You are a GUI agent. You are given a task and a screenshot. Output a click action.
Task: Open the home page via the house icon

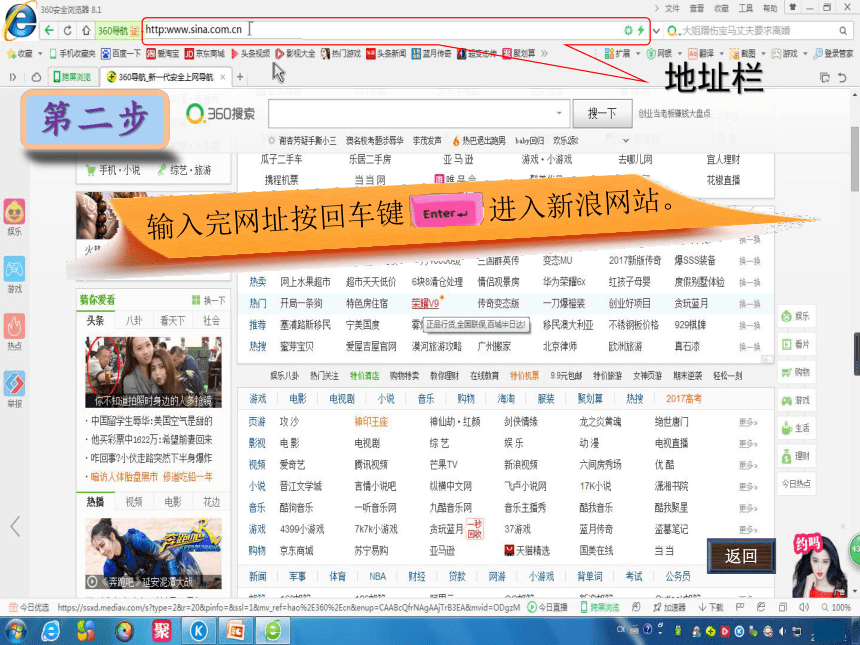coord(86,30)
